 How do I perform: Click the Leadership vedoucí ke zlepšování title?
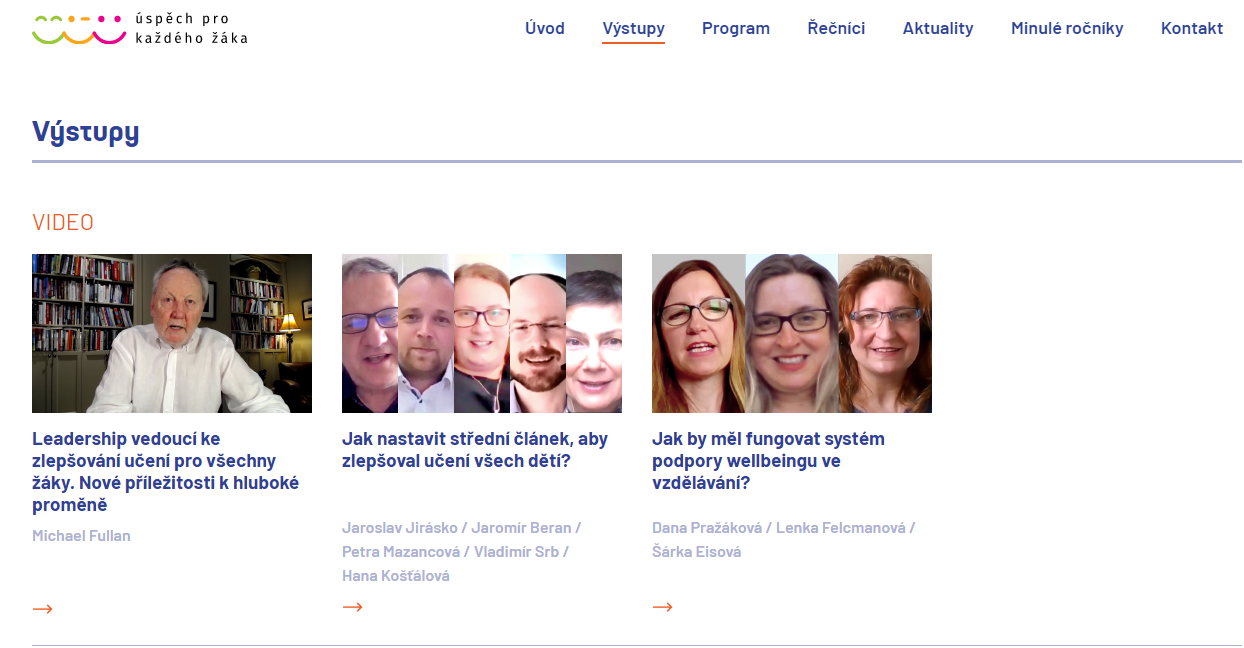(x=167, y=472)
